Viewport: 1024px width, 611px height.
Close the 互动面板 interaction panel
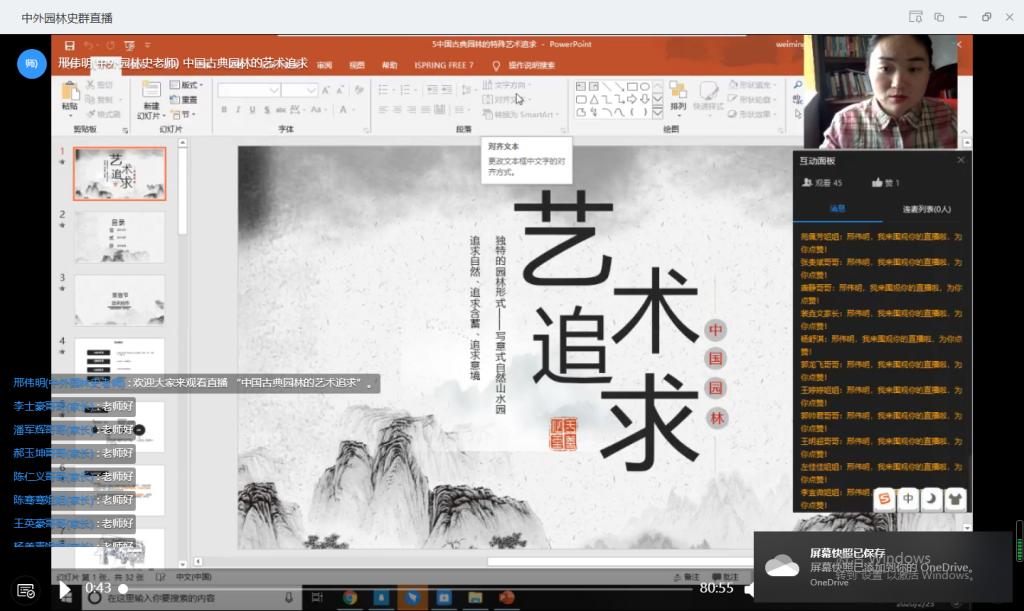tap(961, 160)
